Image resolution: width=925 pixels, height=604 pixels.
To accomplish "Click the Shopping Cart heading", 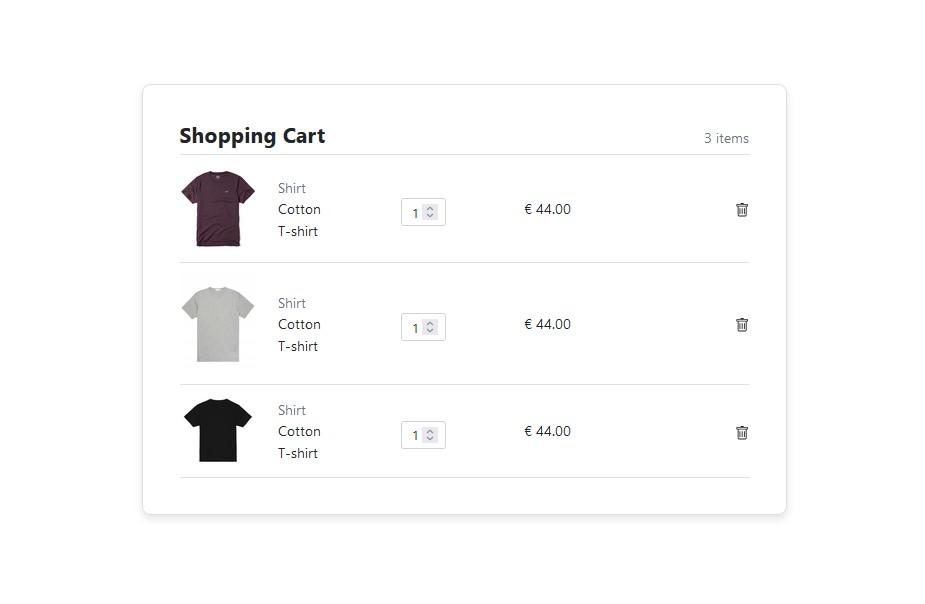I will [252, 136].
